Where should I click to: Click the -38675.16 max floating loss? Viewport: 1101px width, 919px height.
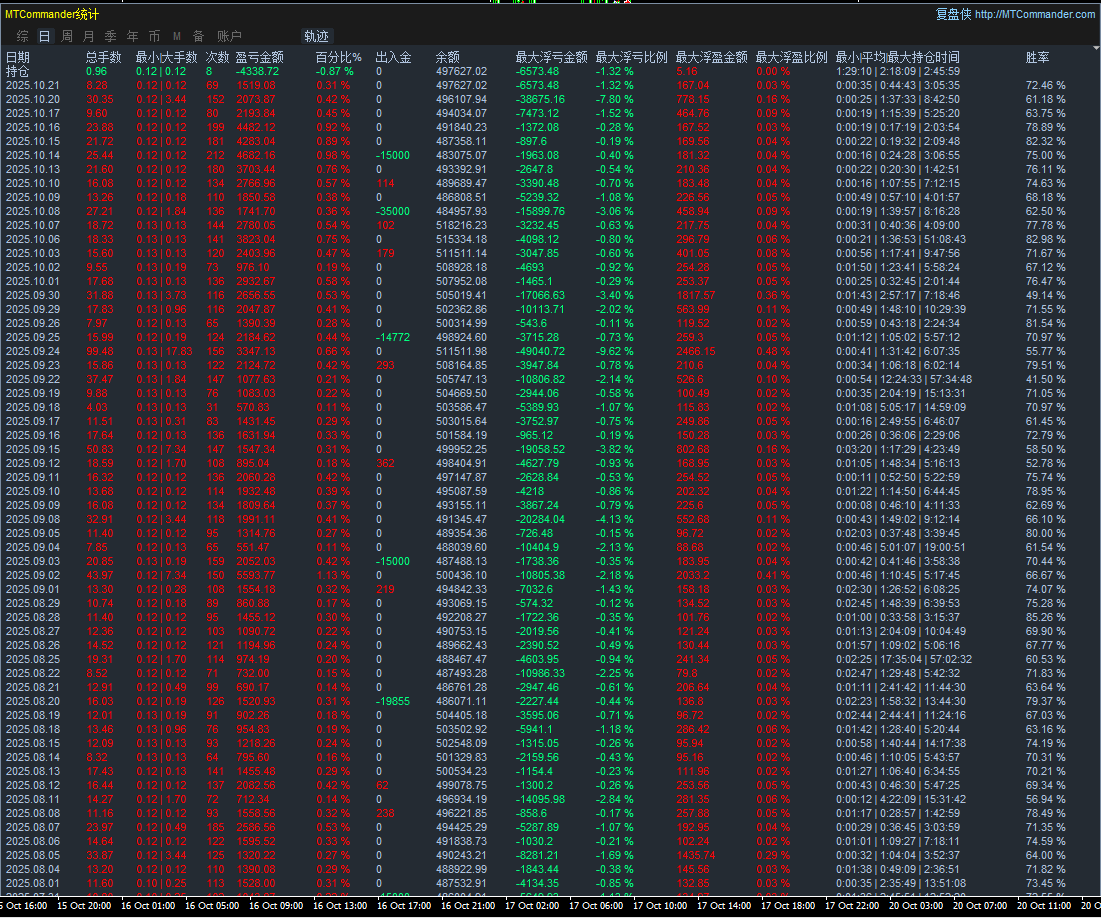(x=540, y=100)
